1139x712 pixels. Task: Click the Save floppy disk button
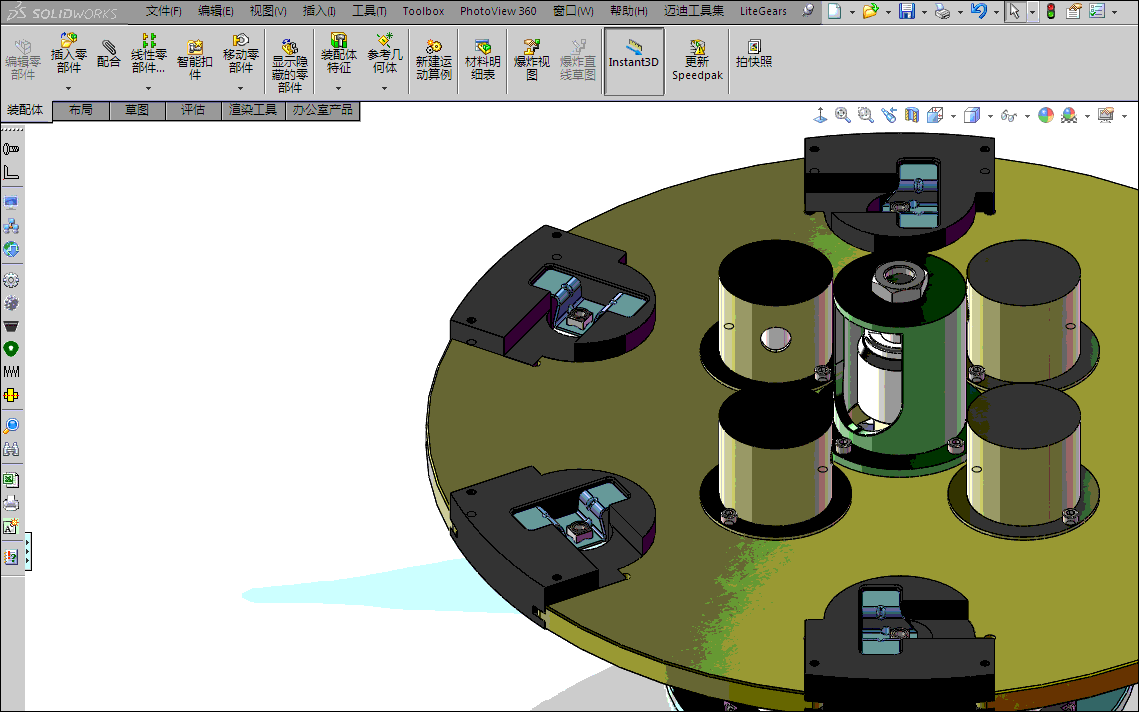tap(907, 11)
